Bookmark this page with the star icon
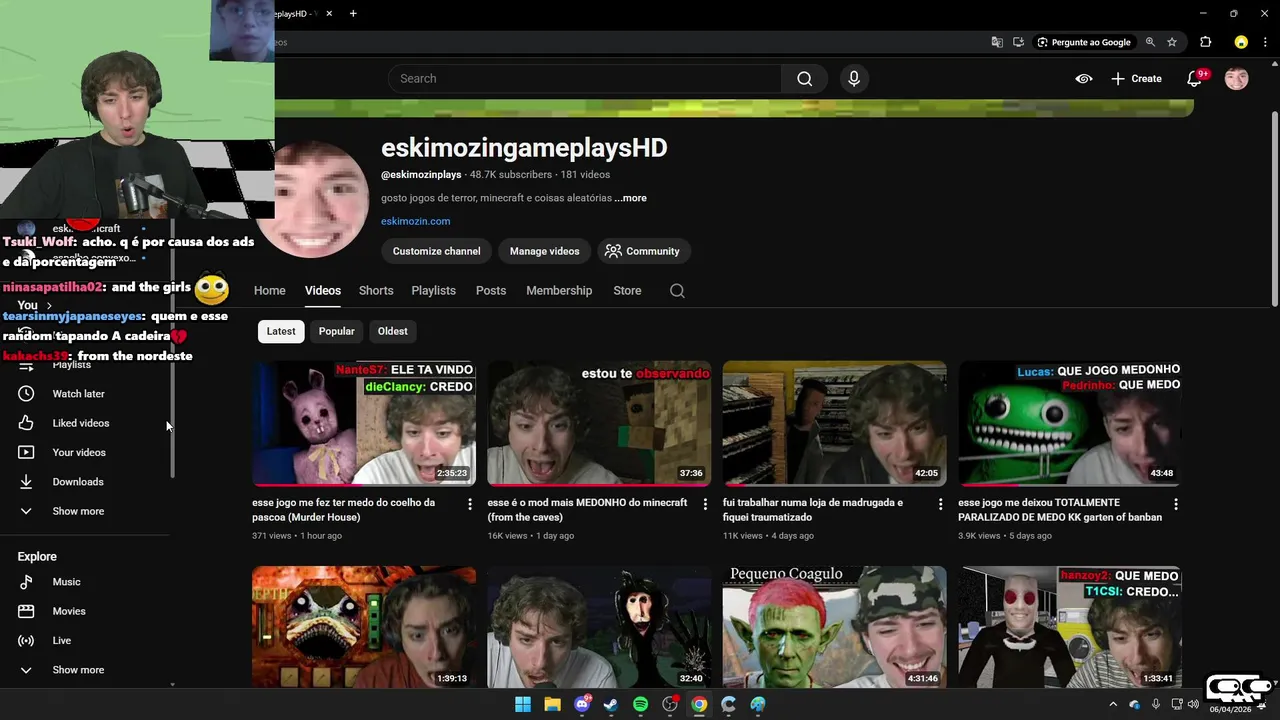The width and height of the screenshot is (1280, 720). [1172, 42]
